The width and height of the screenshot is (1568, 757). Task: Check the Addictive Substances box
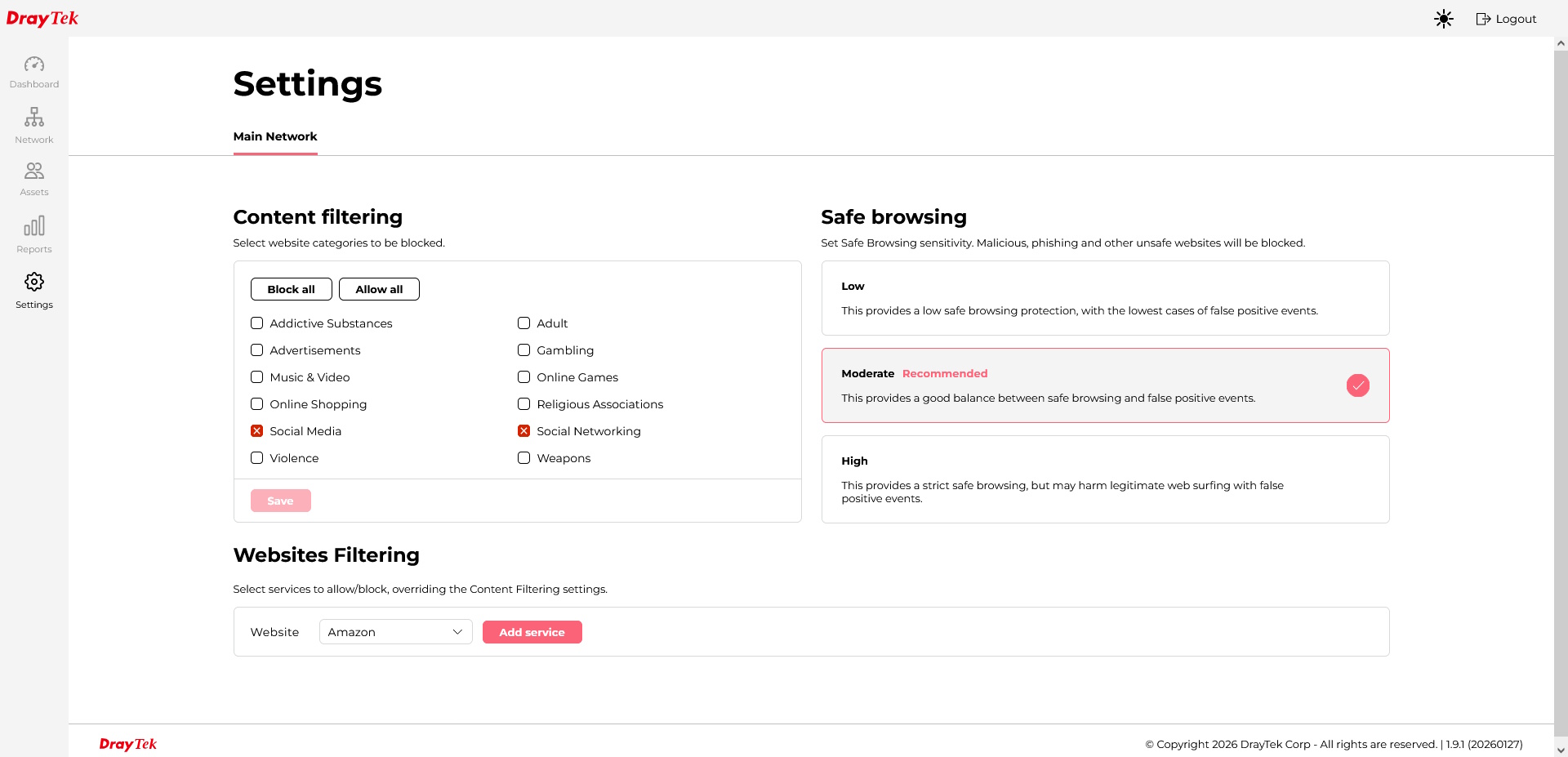point(256,323)
